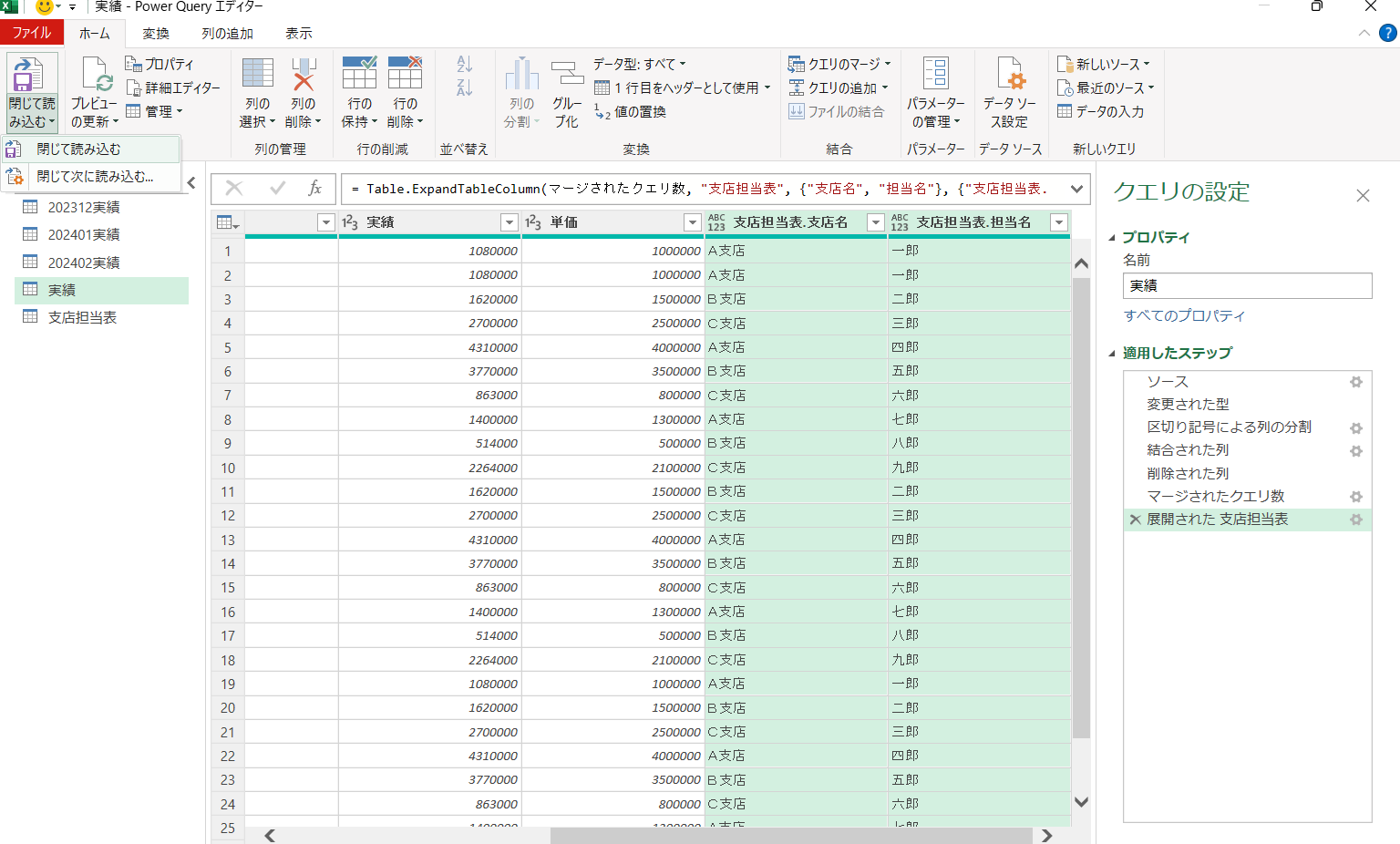Viewport: 1400px width, 844px height.
Task: Click the table icon at the grid corner
Action: pyautogui.click(x=228, y=222)
